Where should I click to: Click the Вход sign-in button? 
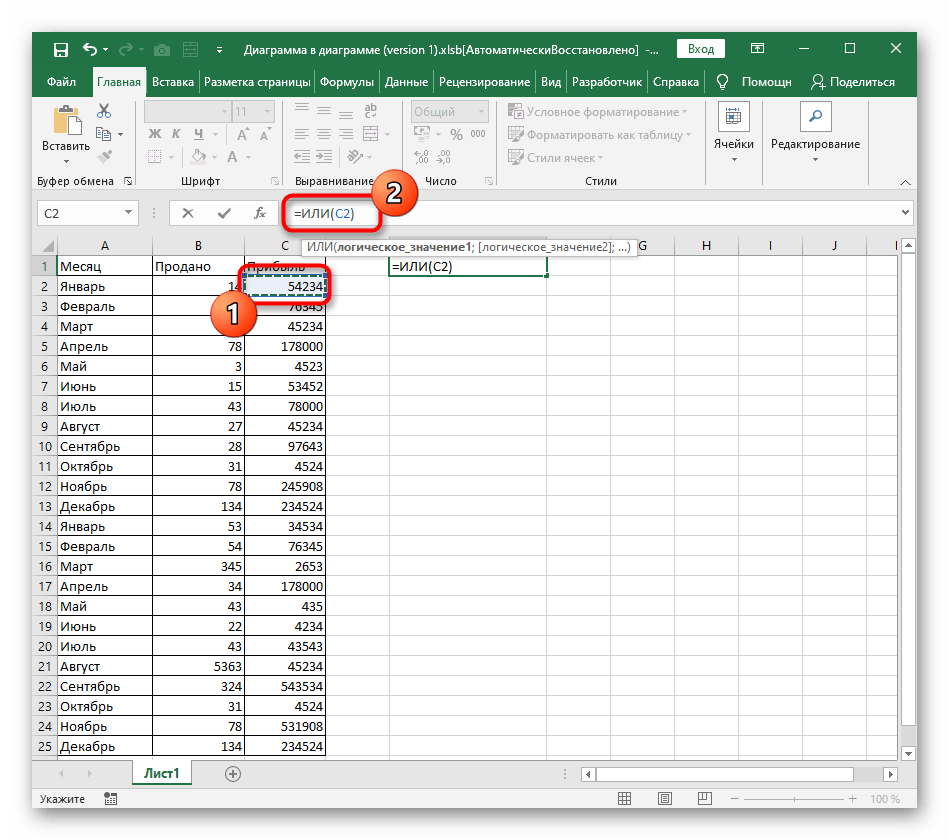[701, 49]
